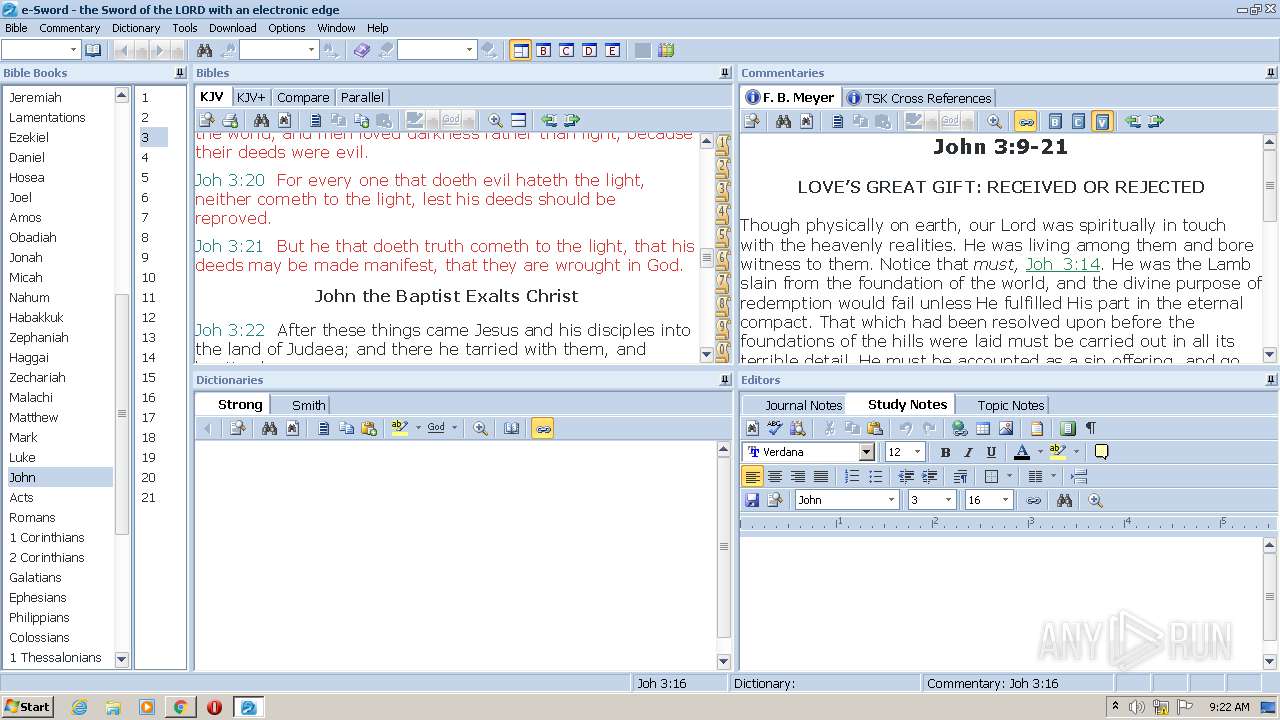Image resolution: width=1280 pixels, height=720 pixels.
Task: Click the Bible pane split-view icon
Action: pyautogui.click(x=518, y=121)
